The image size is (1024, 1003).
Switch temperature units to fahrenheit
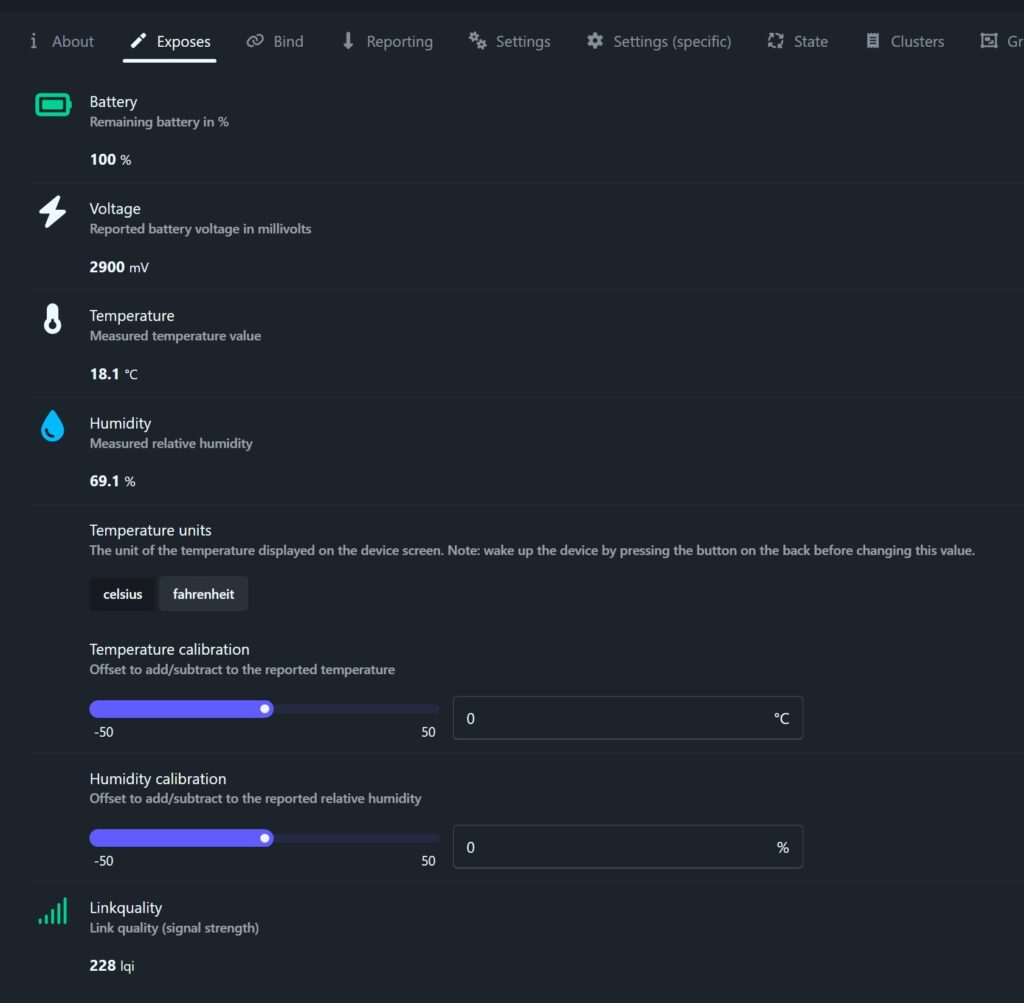(x=203, y=594)
